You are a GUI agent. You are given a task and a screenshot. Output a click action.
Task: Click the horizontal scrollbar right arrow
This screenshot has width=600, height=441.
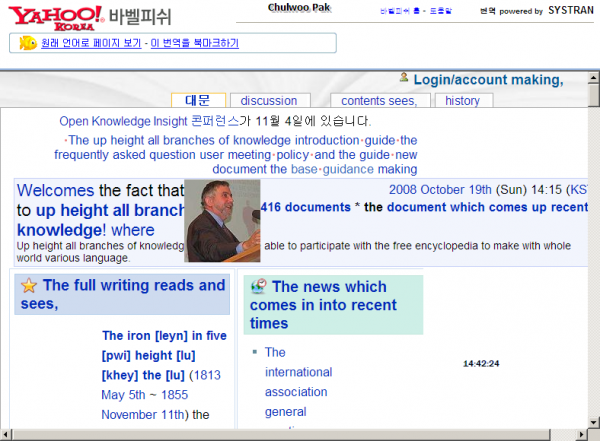click(x=582, y=434)
